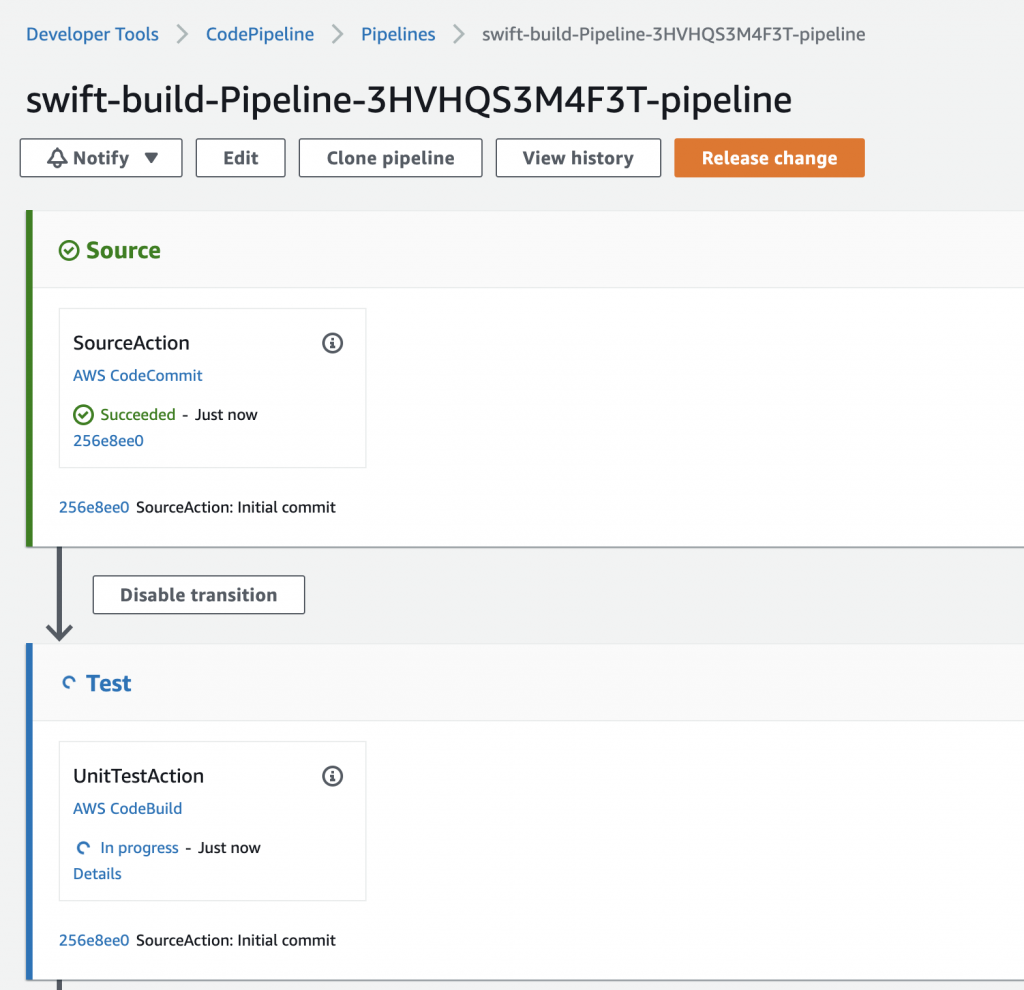Click the spinner icon beside Test stage
The image size is (1024, 990).
point(68,682)
